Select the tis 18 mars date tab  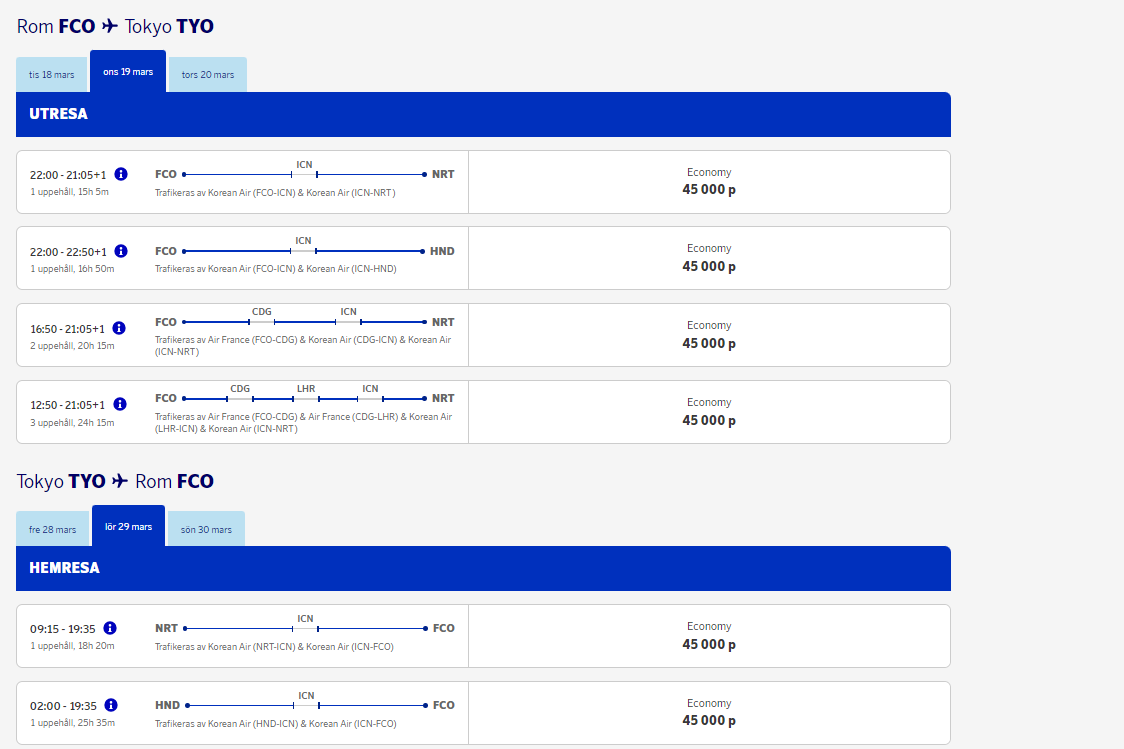tap(52, 75)
